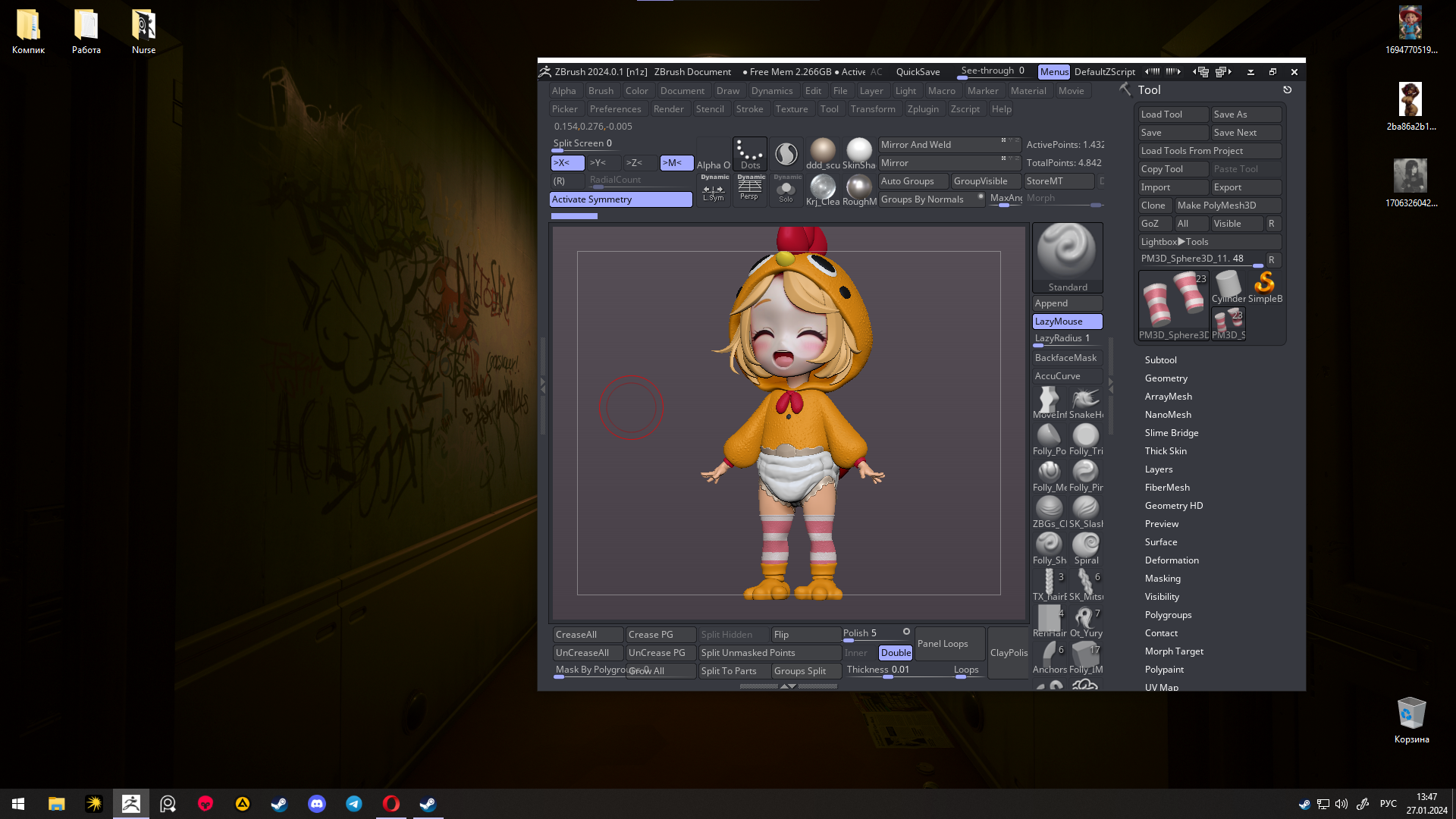Click the QuickSave button
This screenshot has width=1456, height=819.
918,72
